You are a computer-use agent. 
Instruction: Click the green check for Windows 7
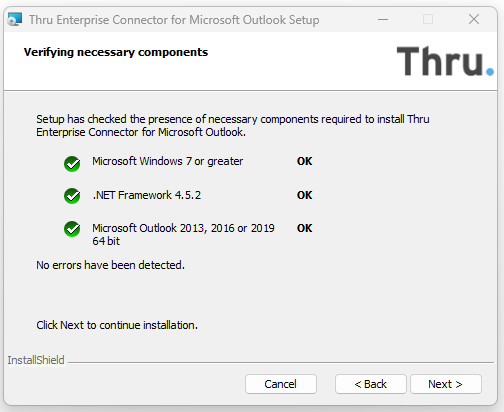click(x=72, y=164)
